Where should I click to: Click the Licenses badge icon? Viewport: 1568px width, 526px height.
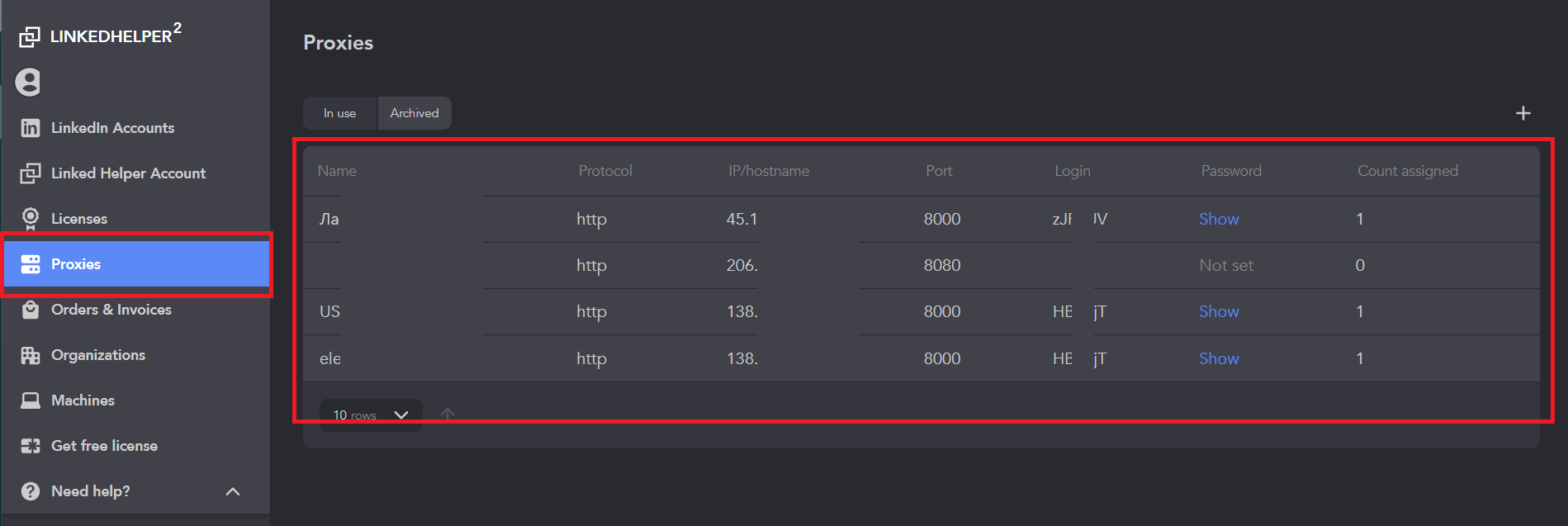[31, 219]
